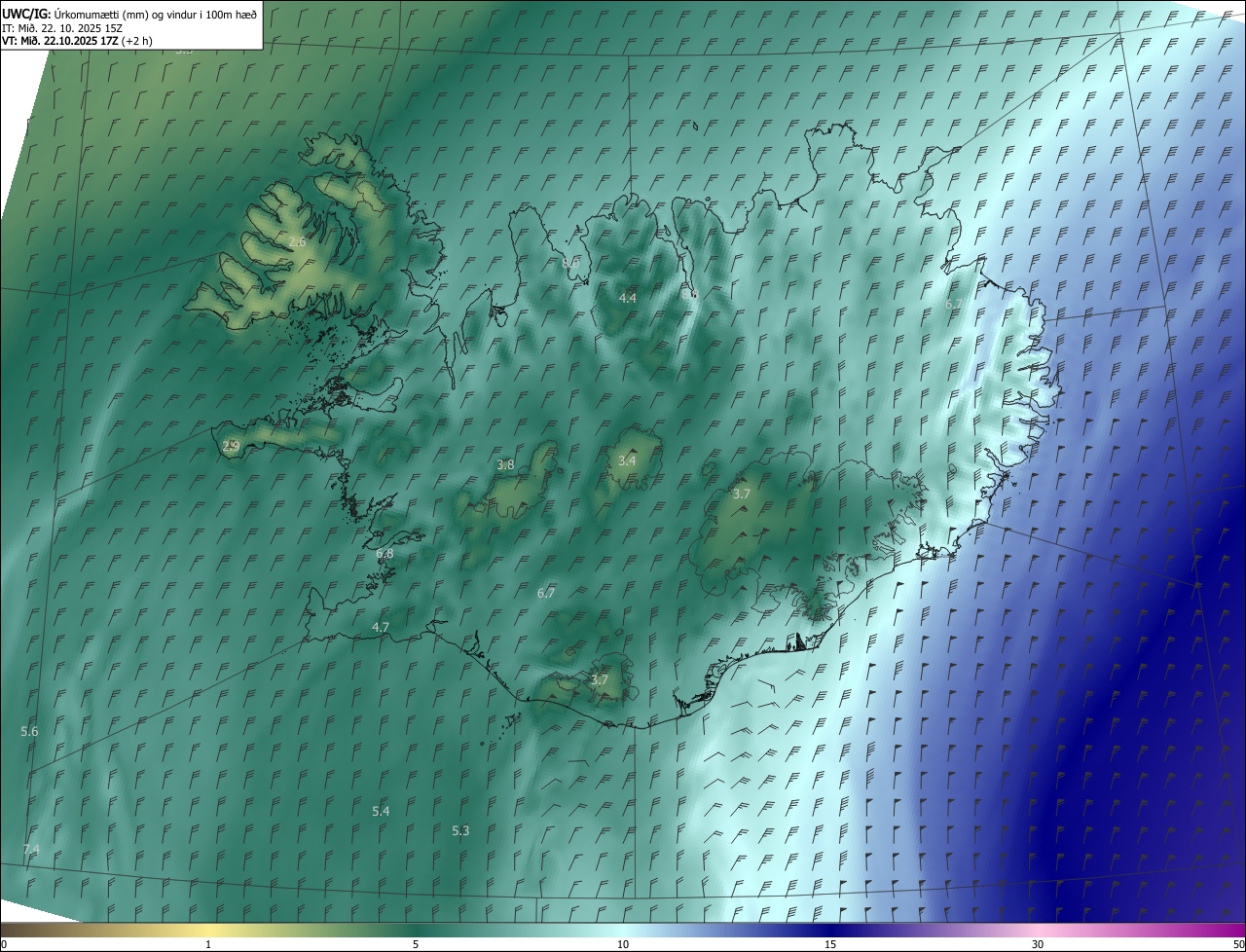Click the IT: Mið. 22. 10. 2025 15Z line

60,28
